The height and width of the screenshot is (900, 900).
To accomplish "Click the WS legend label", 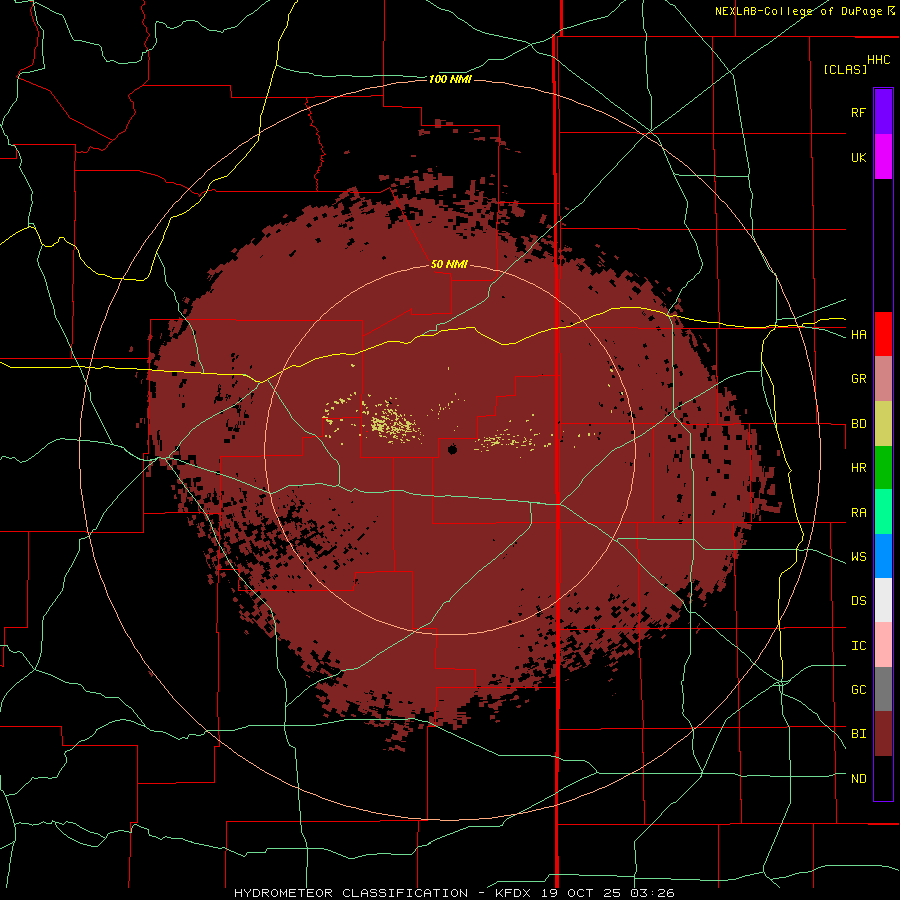I will pos(858,556).
